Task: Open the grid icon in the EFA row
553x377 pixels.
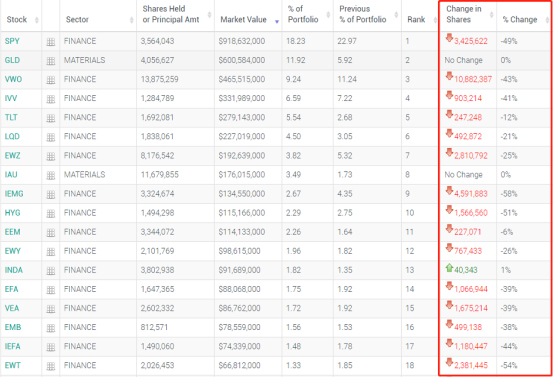Action: click(x=50, y=290)
